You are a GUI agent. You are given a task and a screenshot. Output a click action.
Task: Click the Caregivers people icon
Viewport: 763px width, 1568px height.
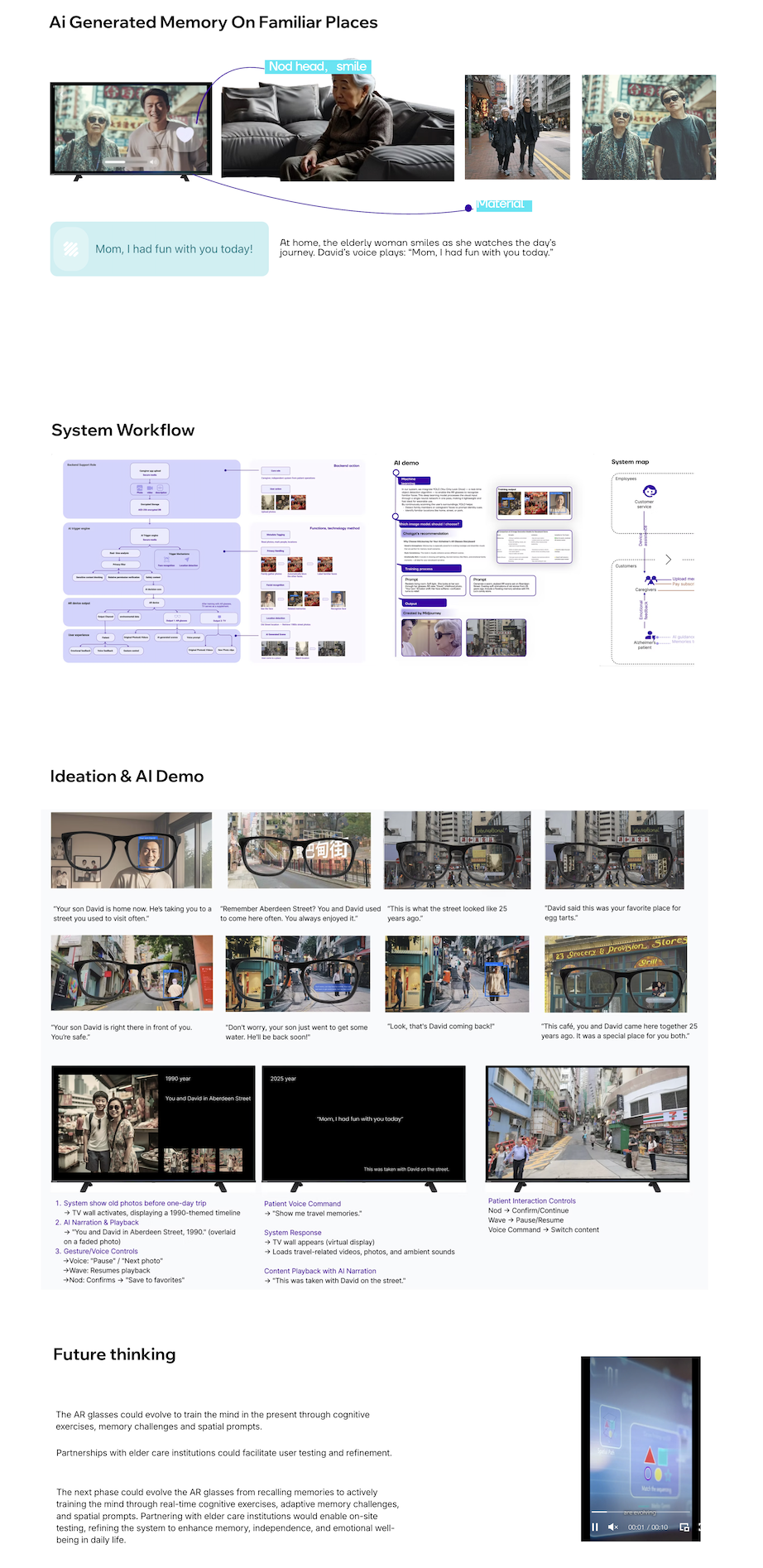(650, 580)
